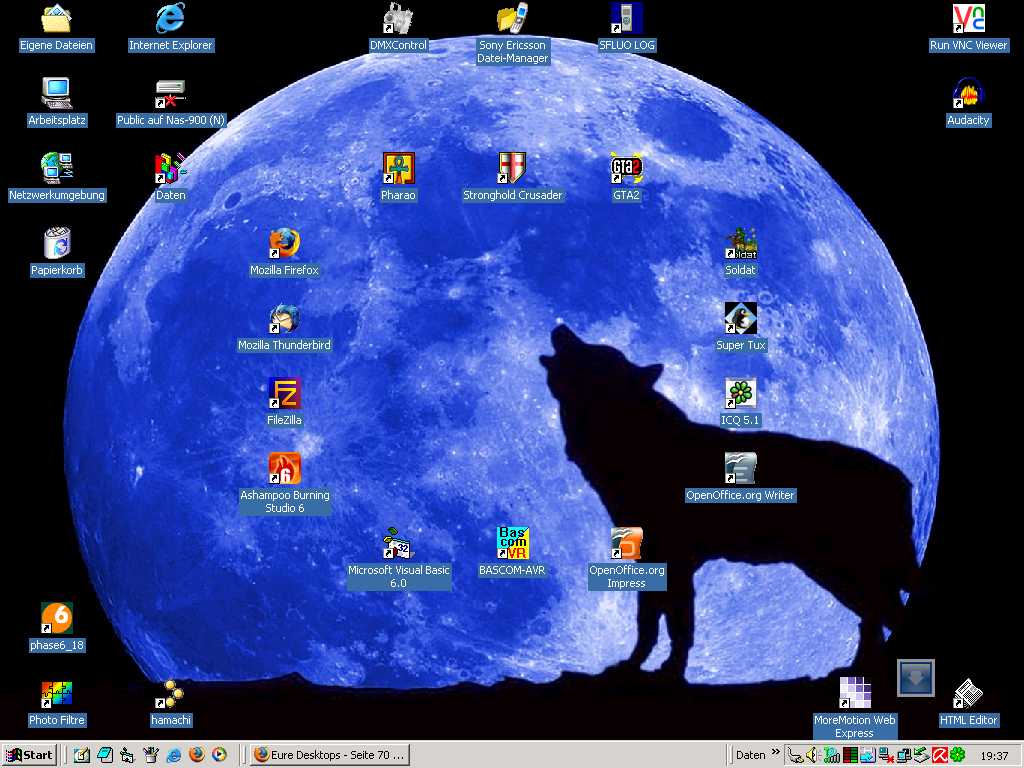Click the green ICQ flower tray icon
1024x768 pixels.
point(957,756)
